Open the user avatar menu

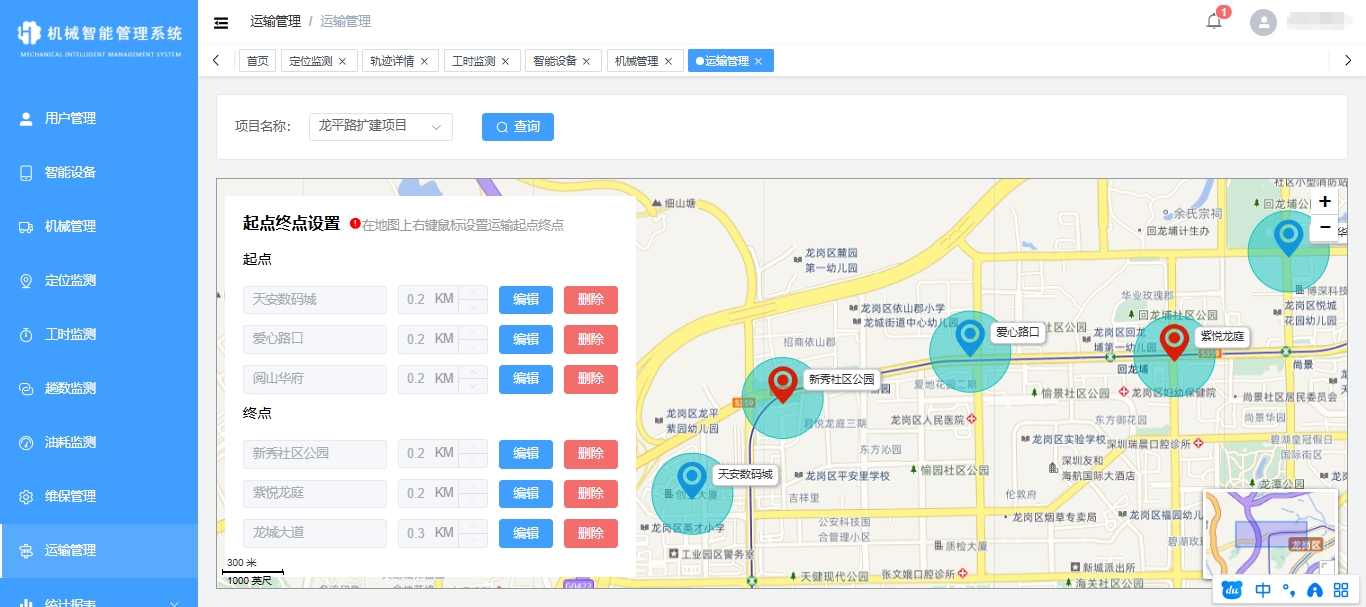point(1264,22)
